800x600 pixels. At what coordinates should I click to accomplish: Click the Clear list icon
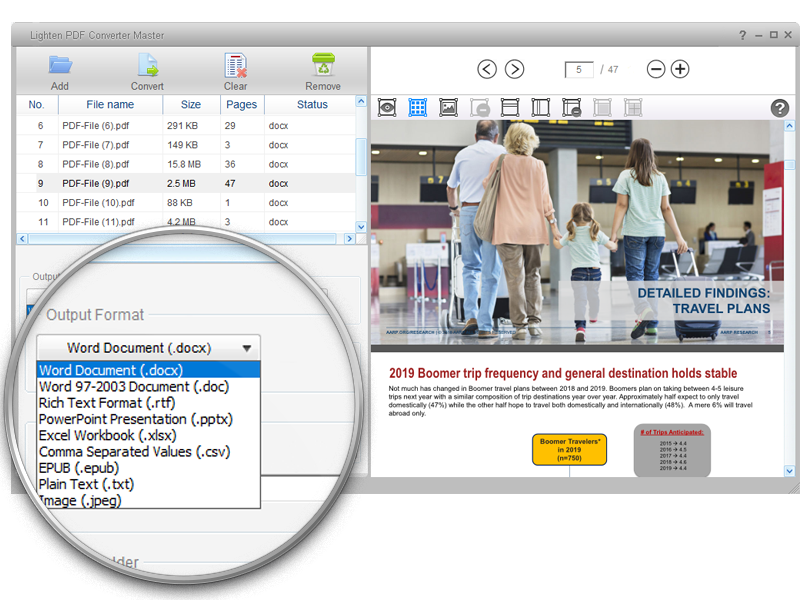coord(236,65)
